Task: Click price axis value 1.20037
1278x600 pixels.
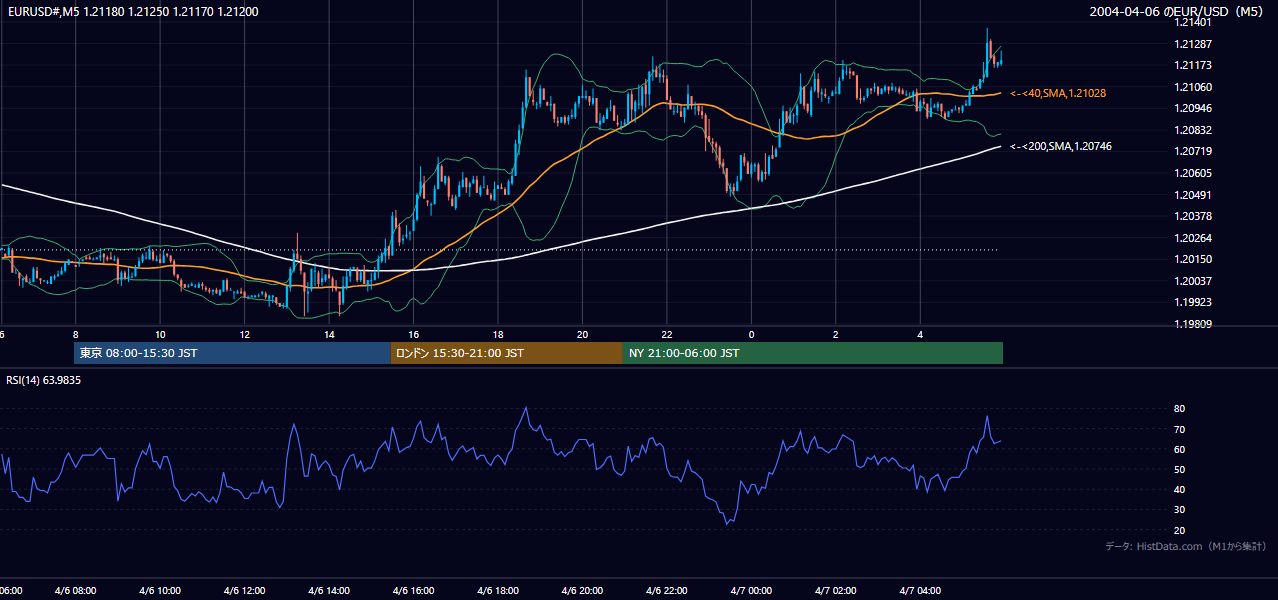Action: pyautogui.click(x=1192, y=281)
